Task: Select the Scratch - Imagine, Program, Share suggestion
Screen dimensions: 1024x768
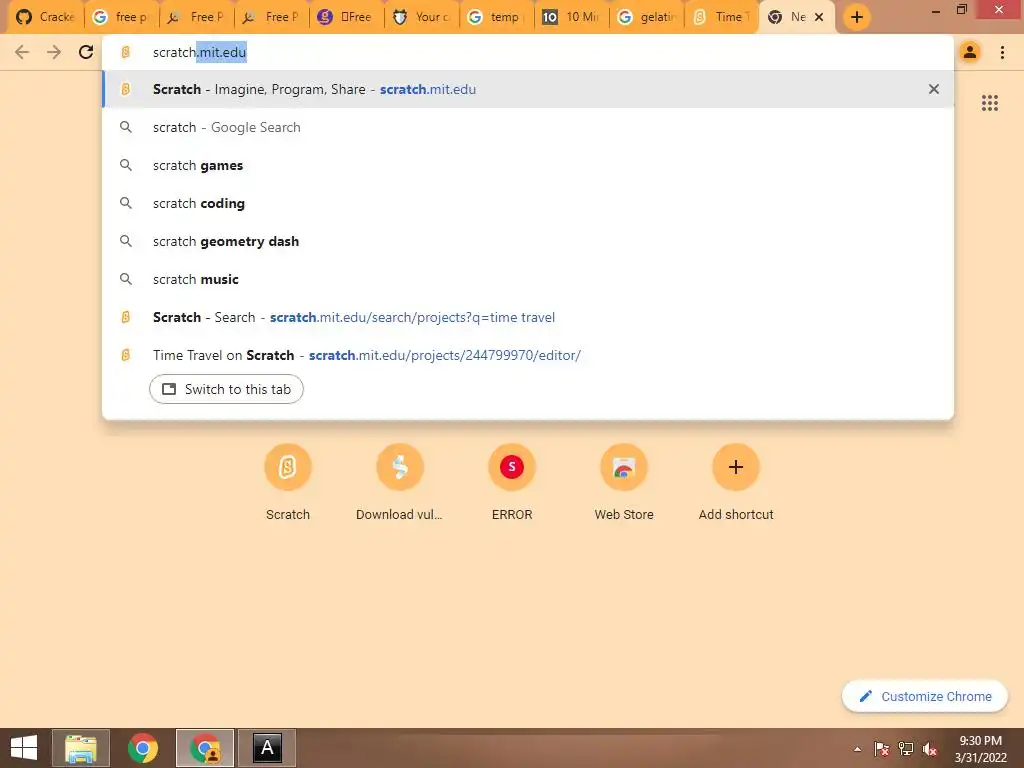Action: [x=528, y=89]
